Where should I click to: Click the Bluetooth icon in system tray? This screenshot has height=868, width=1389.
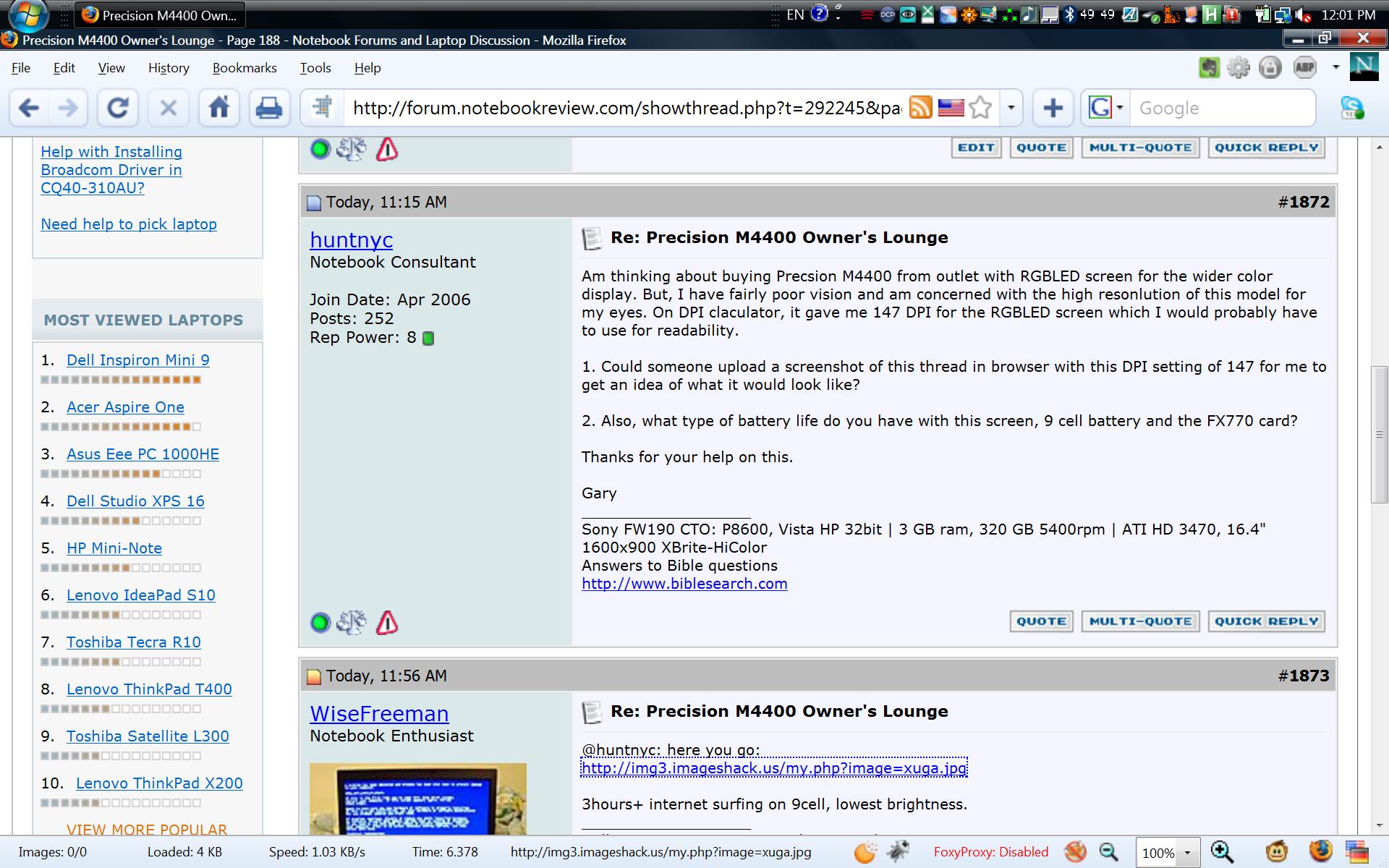point(1069,14)
